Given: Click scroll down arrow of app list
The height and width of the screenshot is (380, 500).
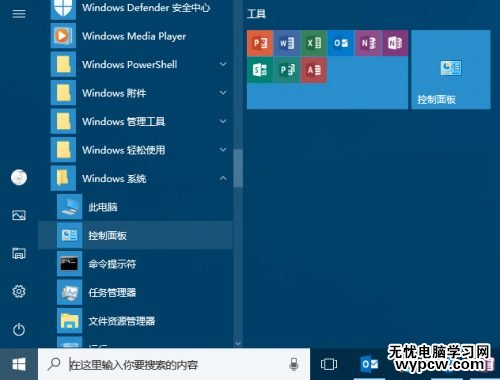Looking at the screenshot, I should coord(238,343).
